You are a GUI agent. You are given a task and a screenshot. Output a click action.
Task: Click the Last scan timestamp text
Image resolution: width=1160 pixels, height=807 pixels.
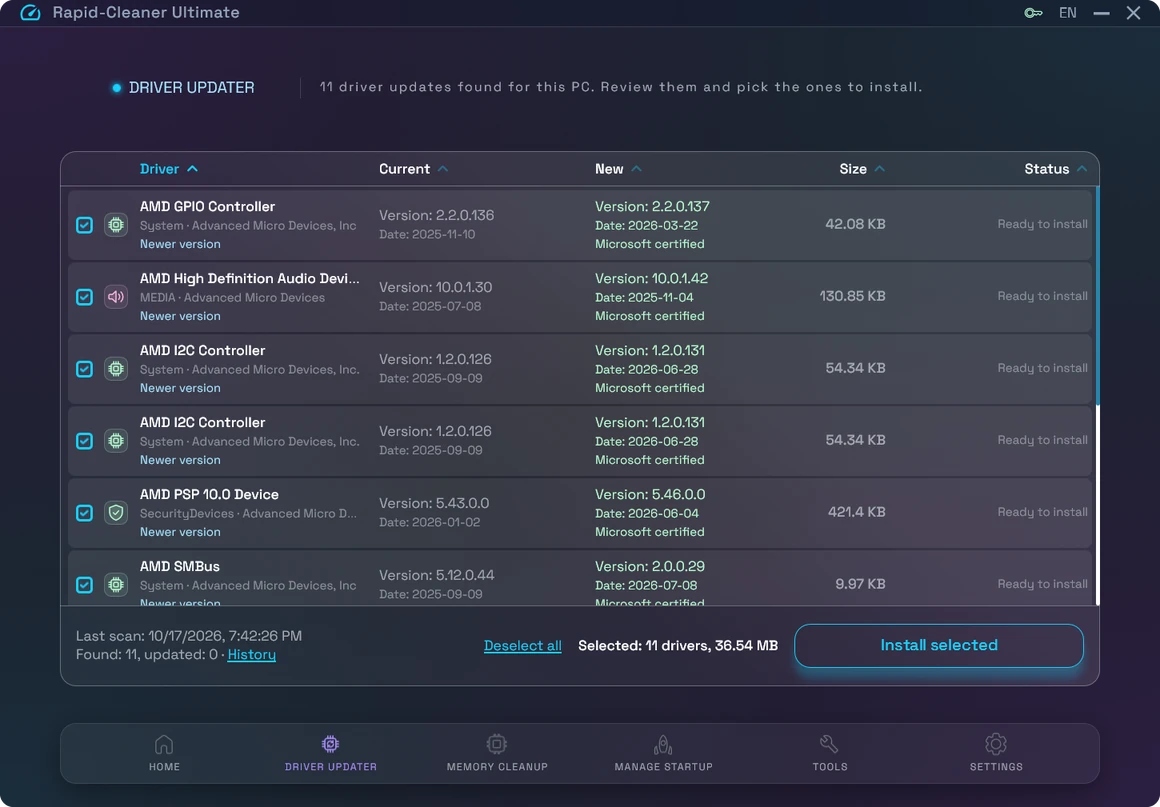(x=189, y=635)
